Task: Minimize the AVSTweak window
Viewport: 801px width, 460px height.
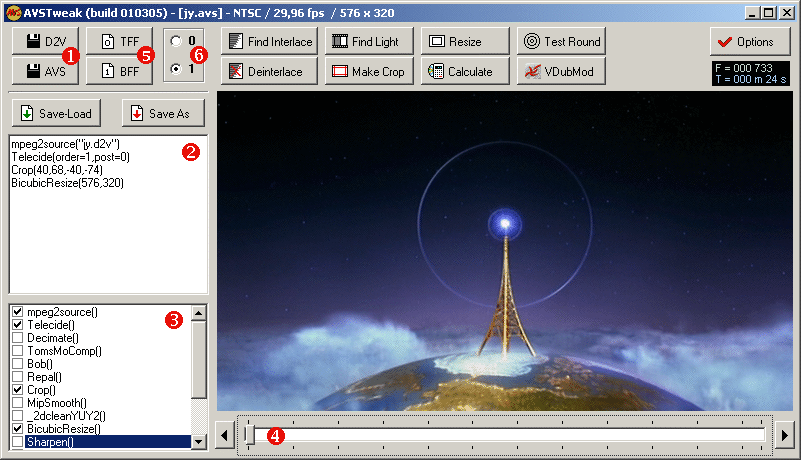Action: [751, 13]
